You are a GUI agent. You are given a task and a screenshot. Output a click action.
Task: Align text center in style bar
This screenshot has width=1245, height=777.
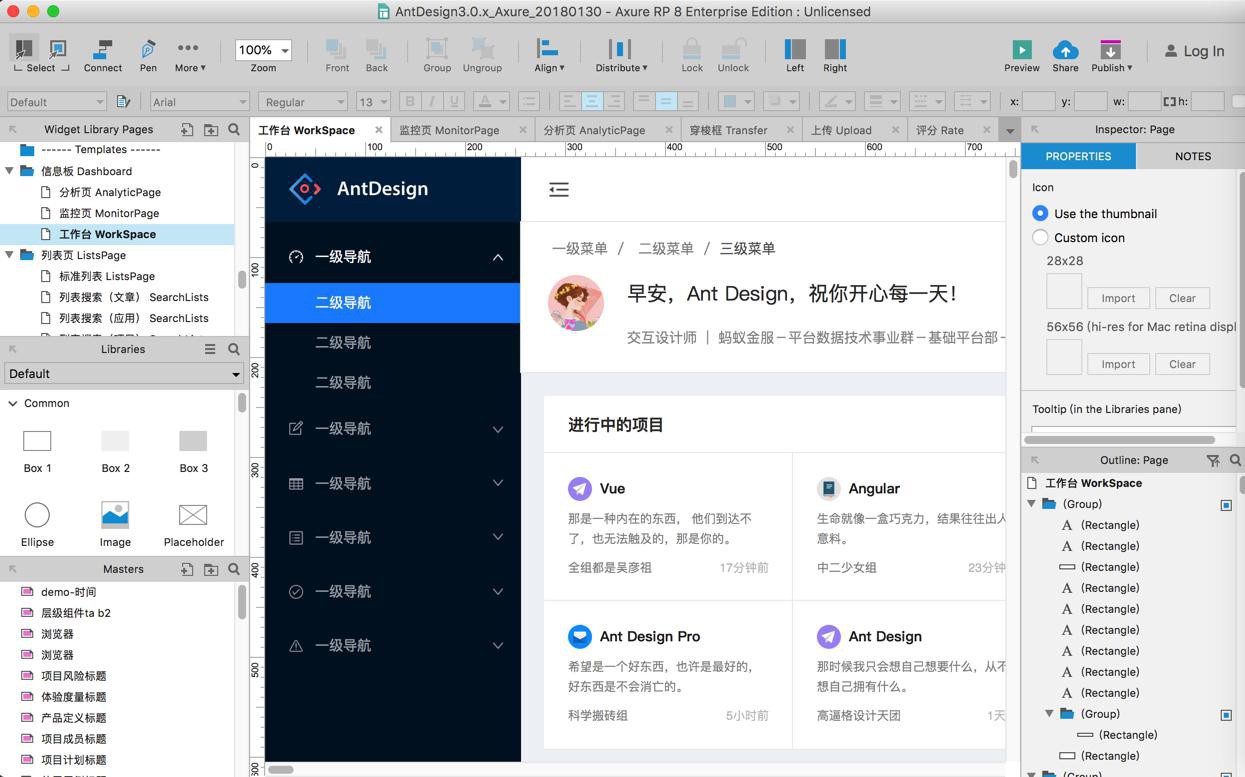[592, 101]
